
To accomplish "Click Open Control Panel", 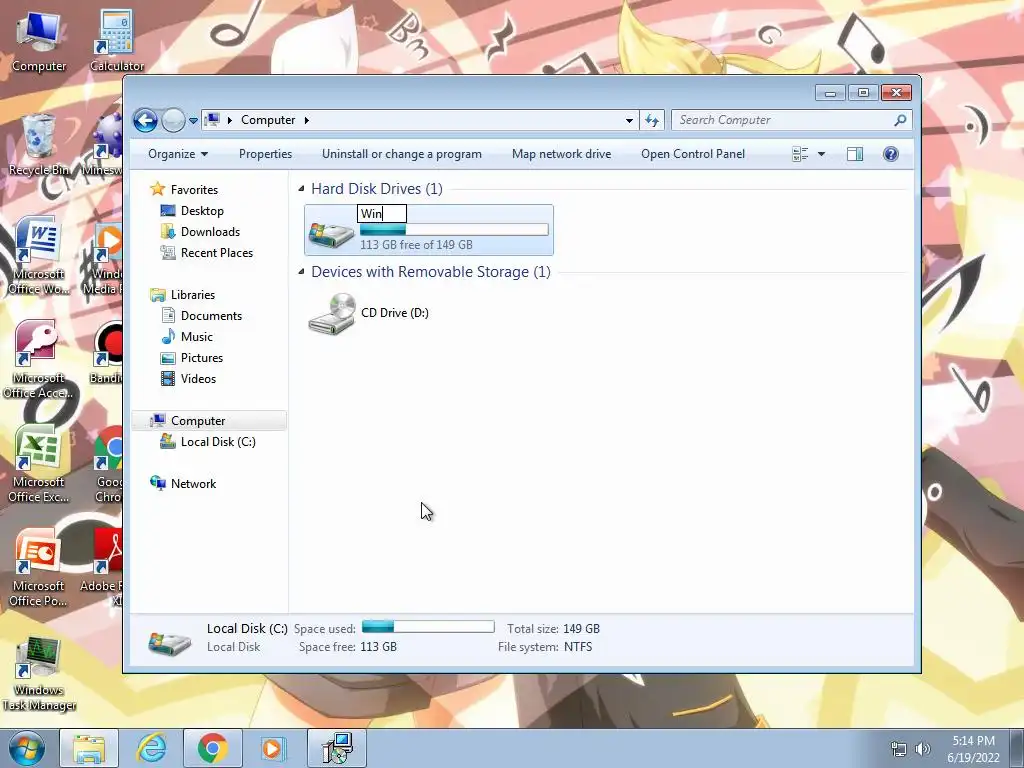I will [693, 154].
